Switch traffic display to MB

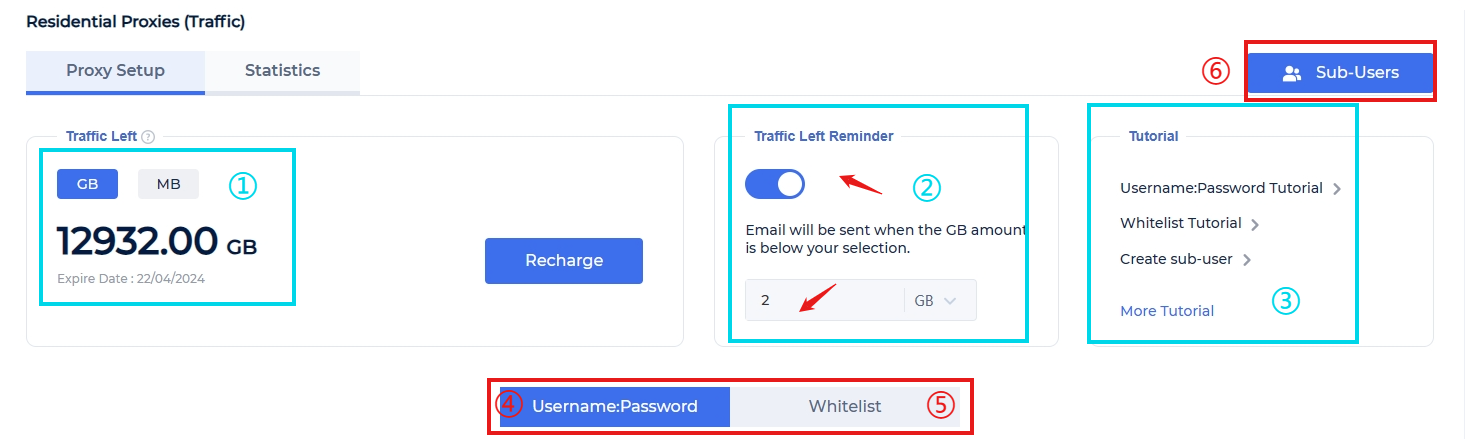[168, 184]
